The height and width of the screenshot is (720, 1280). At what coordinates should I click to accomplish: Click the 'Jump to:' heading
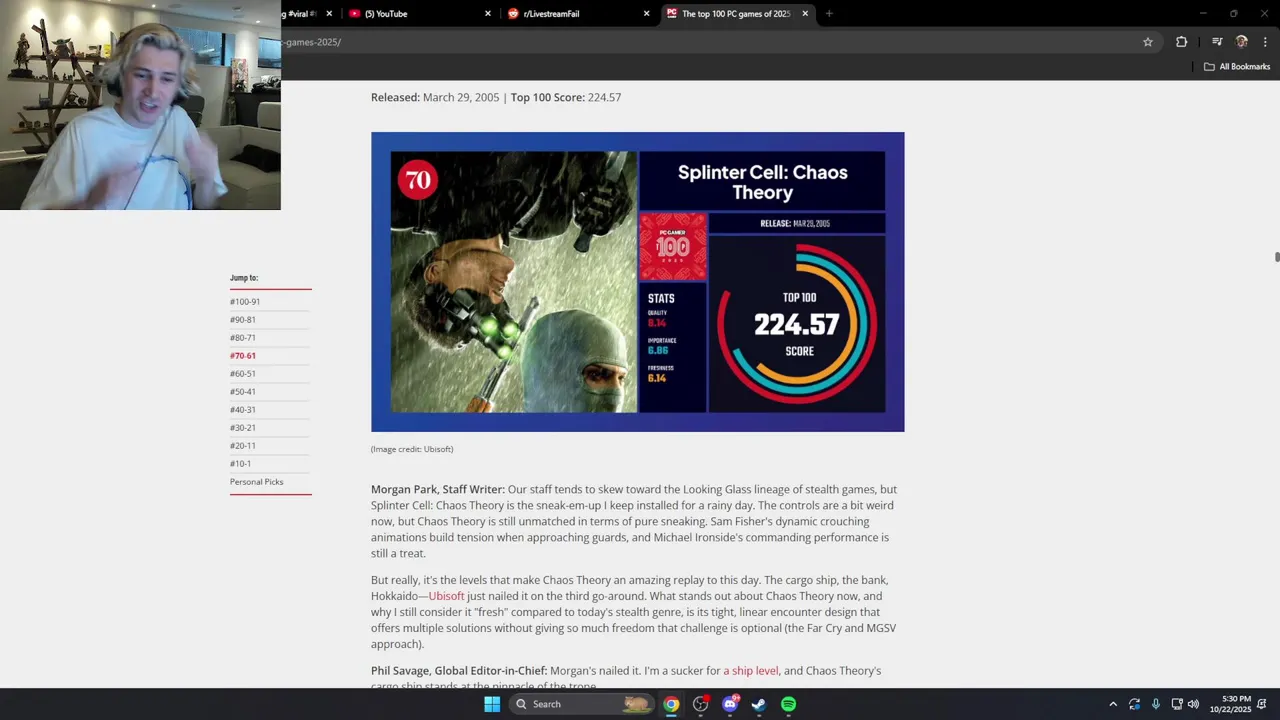244,278
